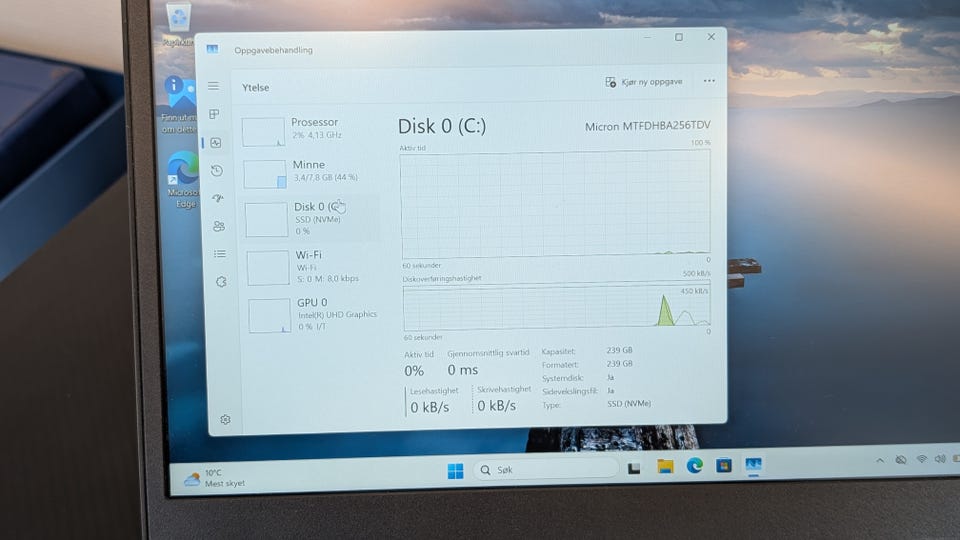Open the hamburger navigation menu
Viewport: 960px width, 540px height.
(x=213, y=86)
